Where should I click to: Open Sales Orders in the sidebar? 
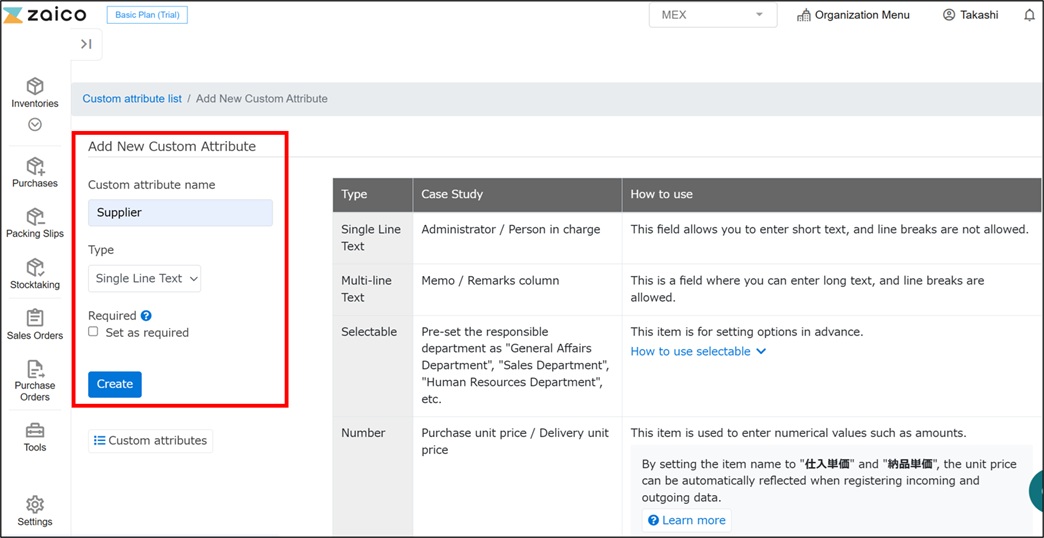[x=35, y=325]
